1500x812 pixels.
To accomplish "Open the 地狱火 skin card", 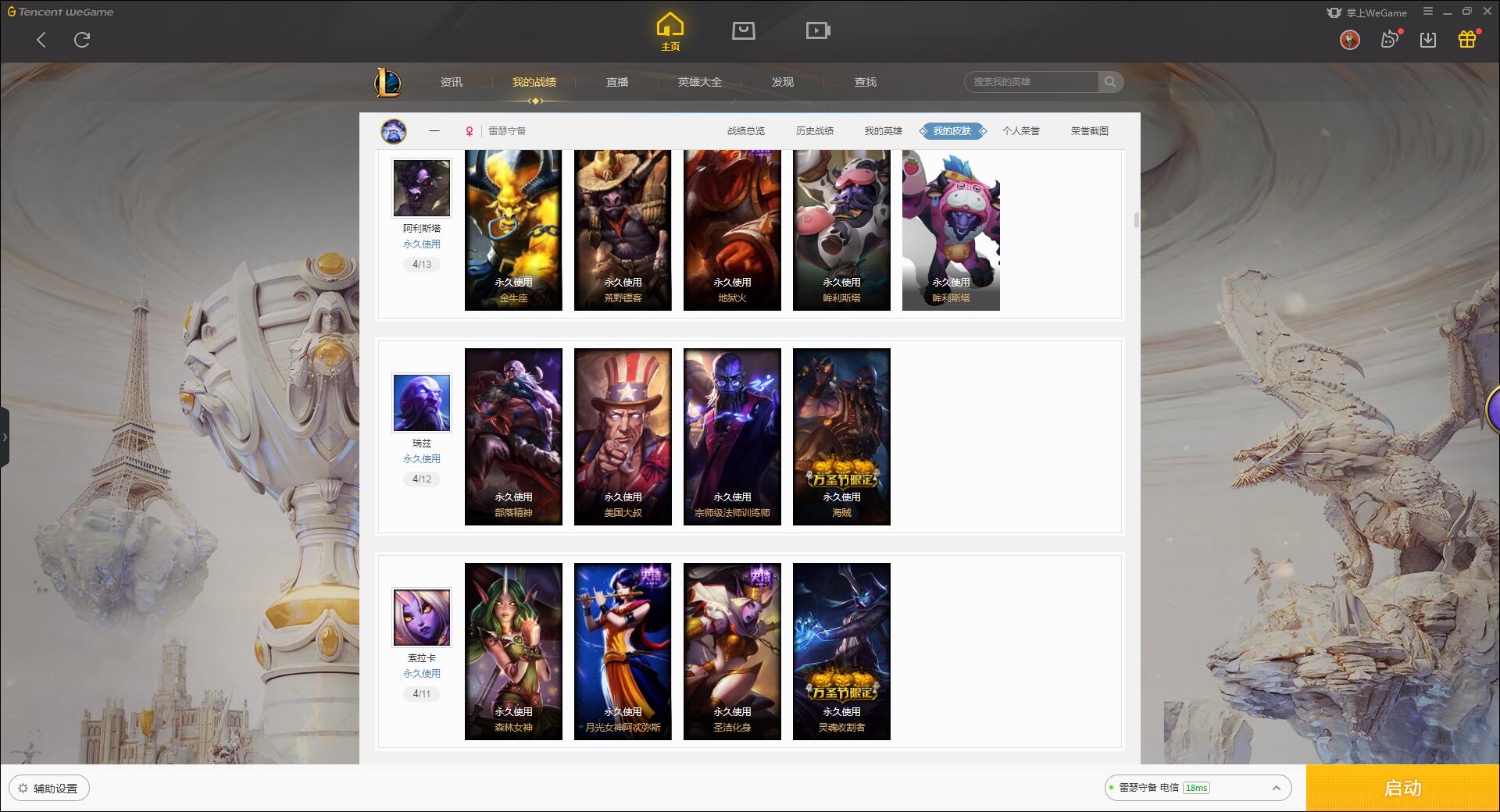I will [732, 230].
